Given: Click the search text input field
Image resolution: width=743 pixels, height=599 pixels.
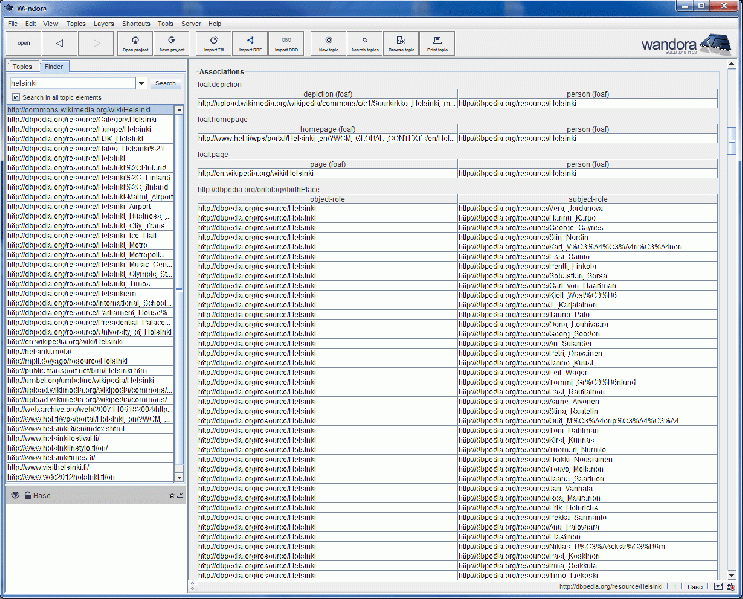Looking at the screenshot, I should (x=70, y=84).
